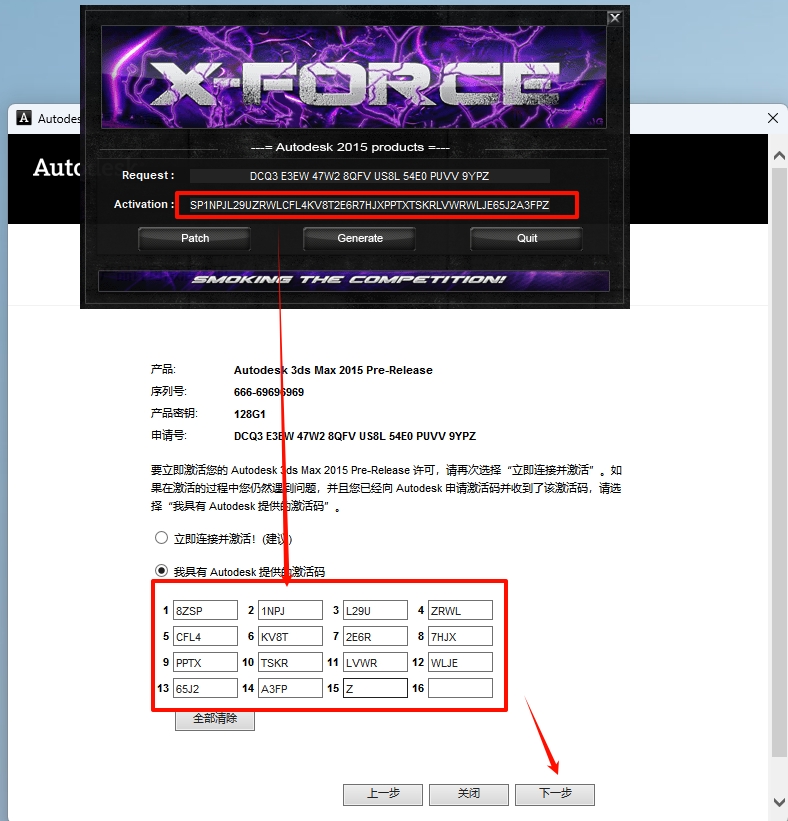
Task: Click the Autodesk 'A' icon in title bar
Action: 24,118
